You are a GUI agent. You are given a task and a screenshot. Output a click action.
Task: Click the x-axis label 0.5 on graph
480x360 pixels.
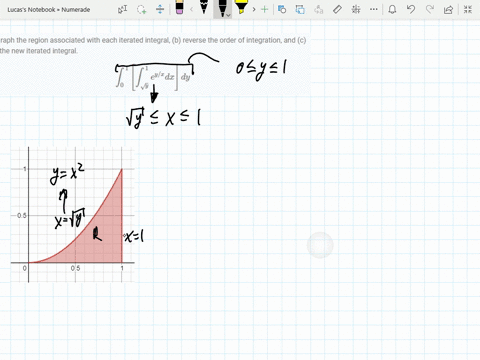(75, 268)
